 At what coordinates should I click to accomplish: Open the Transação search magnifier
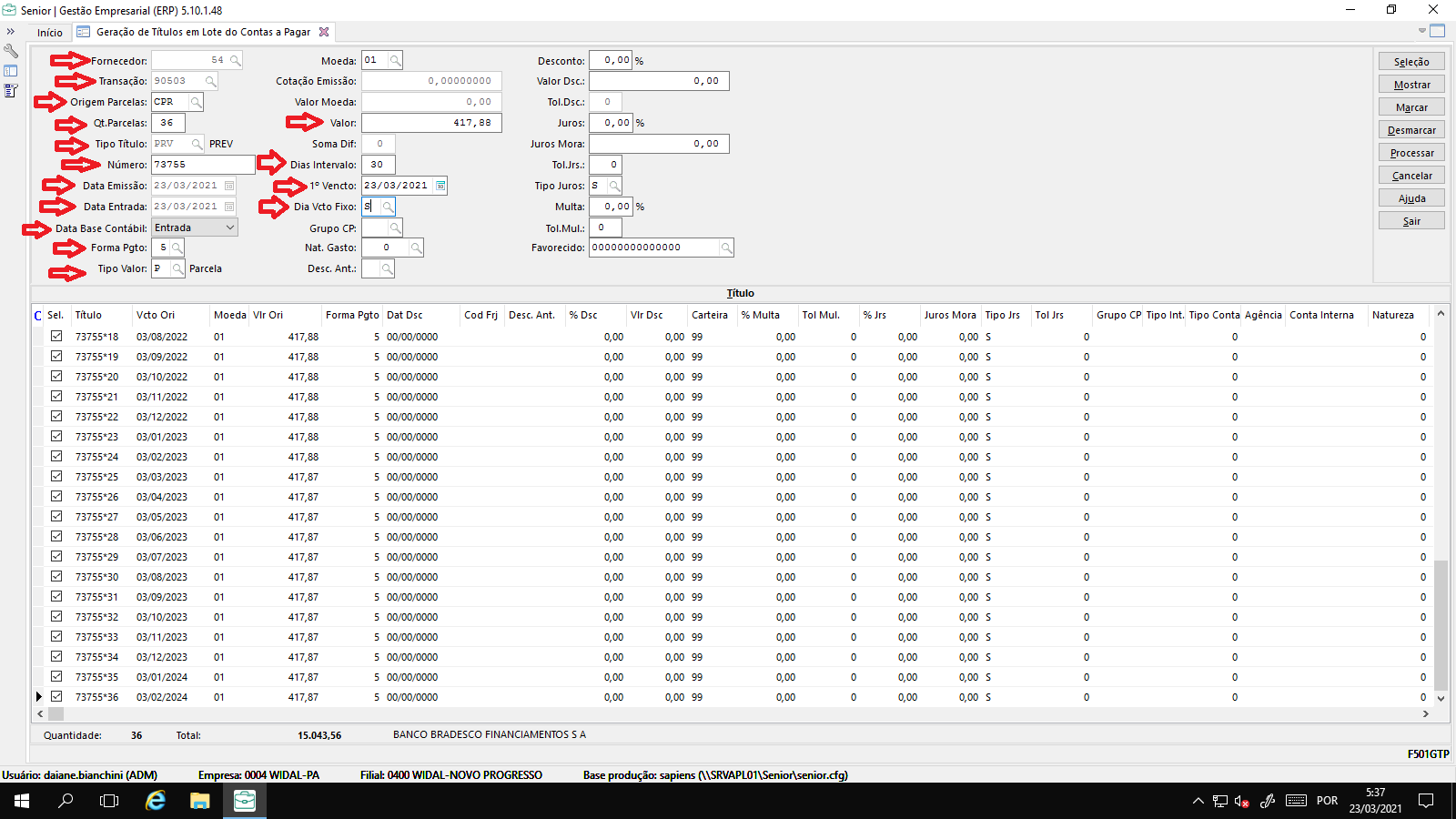[x=210, y=82]
